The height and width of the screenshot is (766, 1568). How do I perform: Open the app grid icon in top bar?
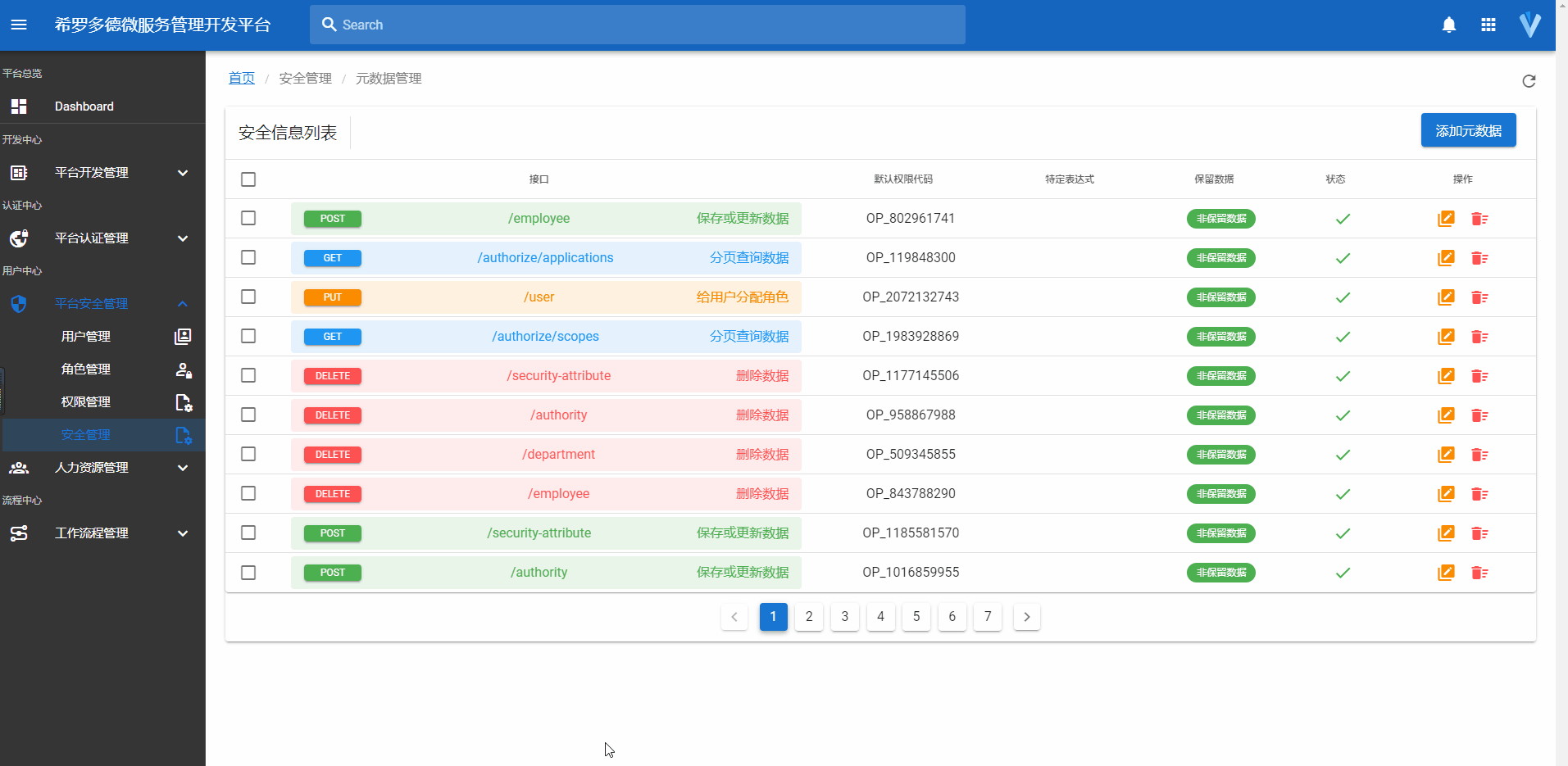pyautogui.click(x=1489, y=25)
